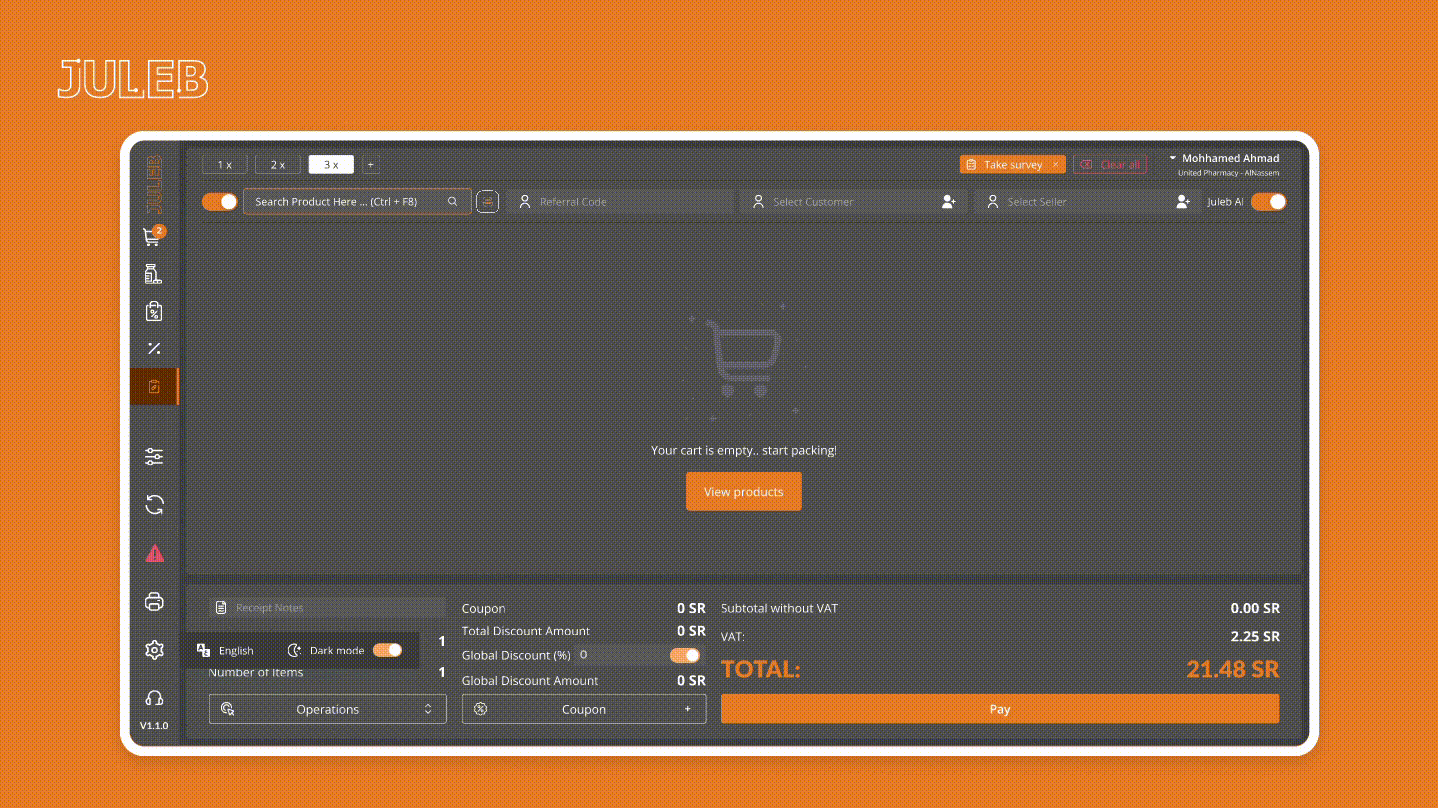Toggle the Juleb AI switch
Image resolution: width=1438 pixels, height=808 pixels.
coord(1268,202)
